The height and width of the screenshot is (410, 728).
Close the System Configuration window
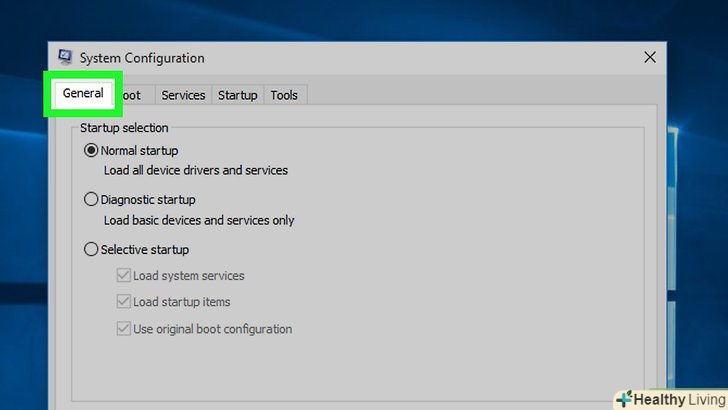pyautogui.click(x=650, y=58)
